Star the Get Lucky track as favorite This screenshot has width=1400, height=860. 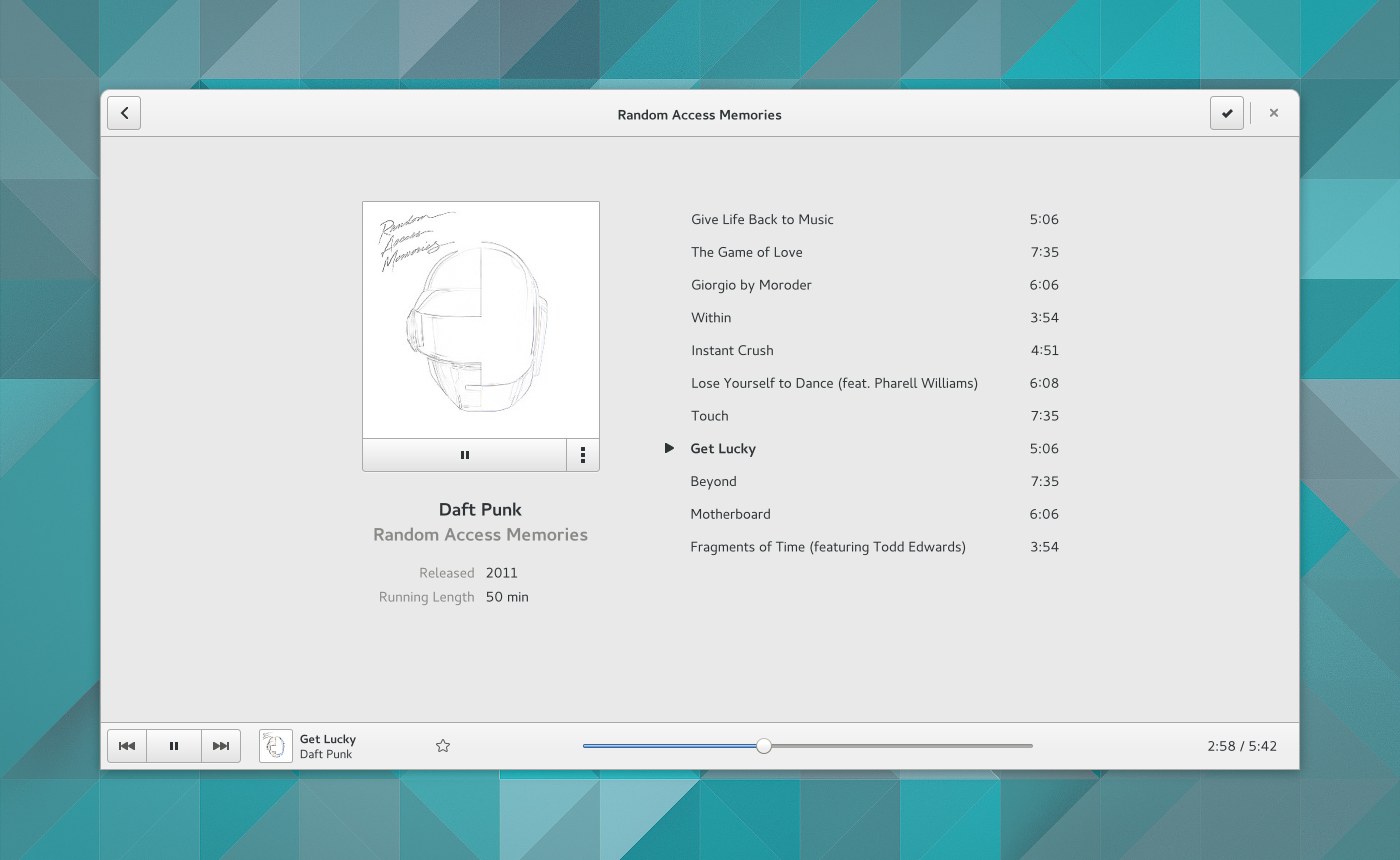[443, 746]
